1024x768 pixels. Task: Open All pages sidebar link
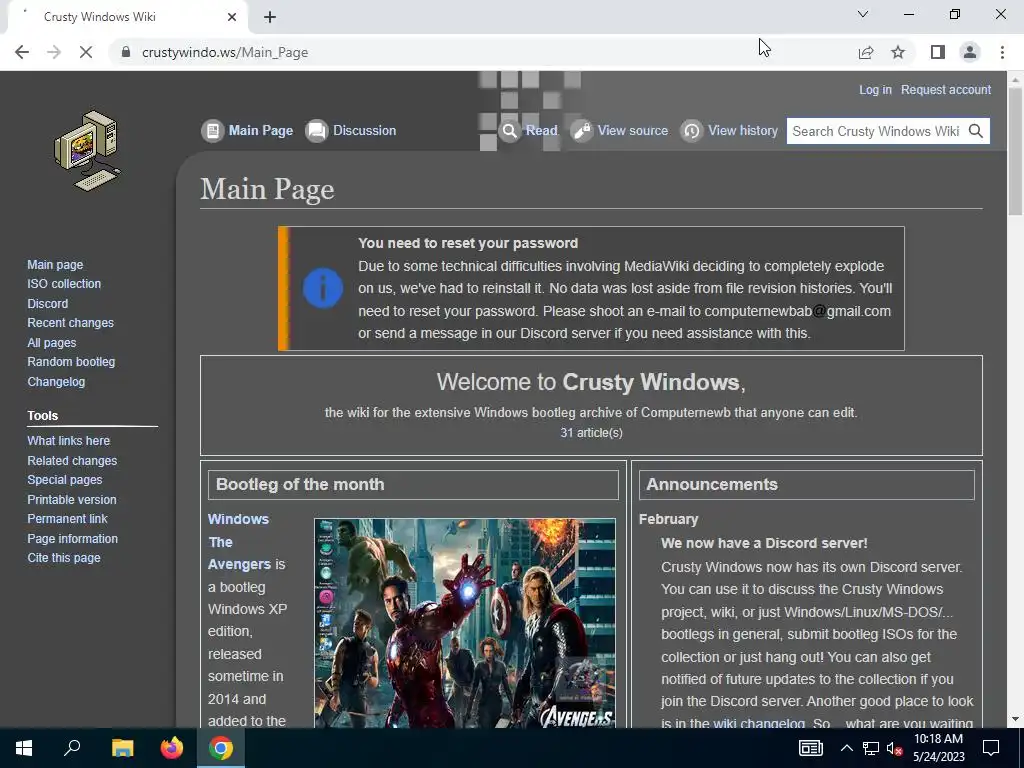coord(52,343)
